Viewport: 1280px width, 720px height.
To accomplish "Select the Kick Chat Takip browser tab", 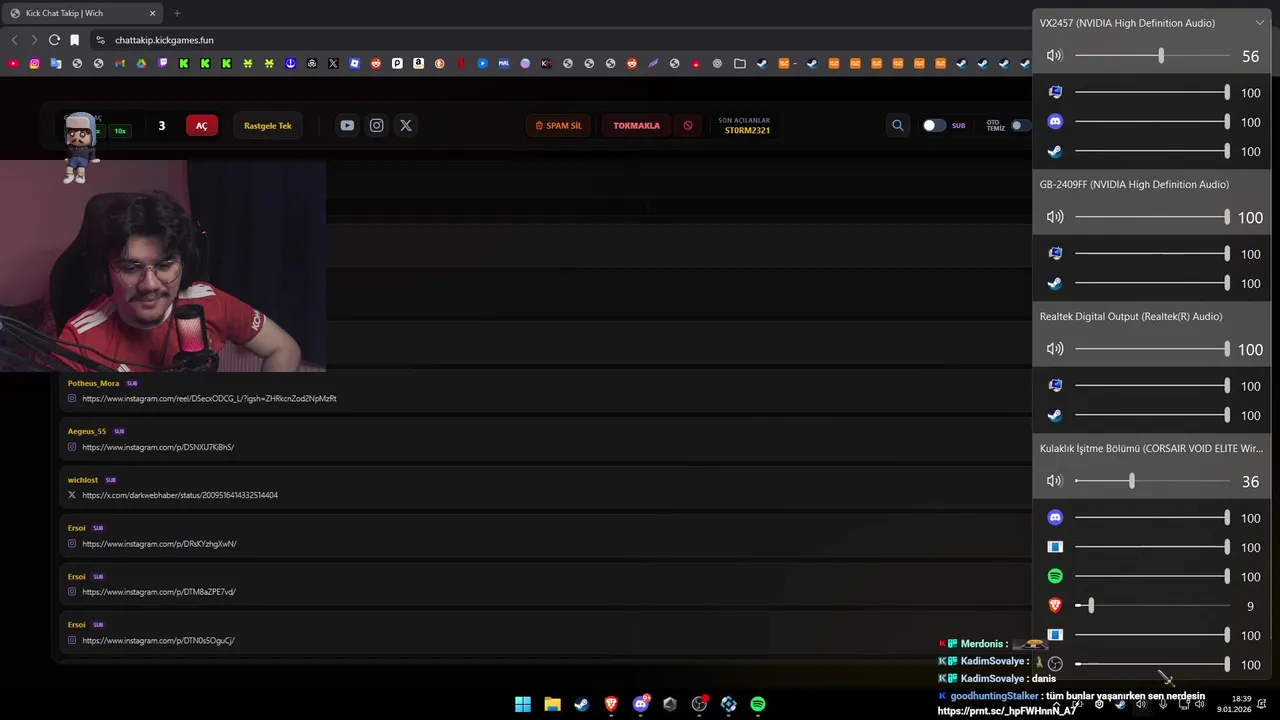I will [x=83, y=13].
